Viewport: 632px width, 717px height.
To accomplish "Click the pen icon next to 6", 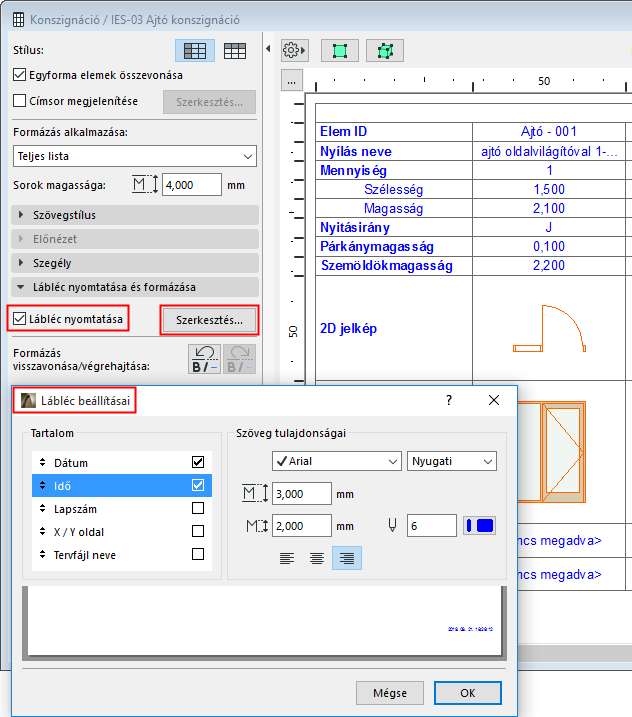I will click(x=392, y=526).
